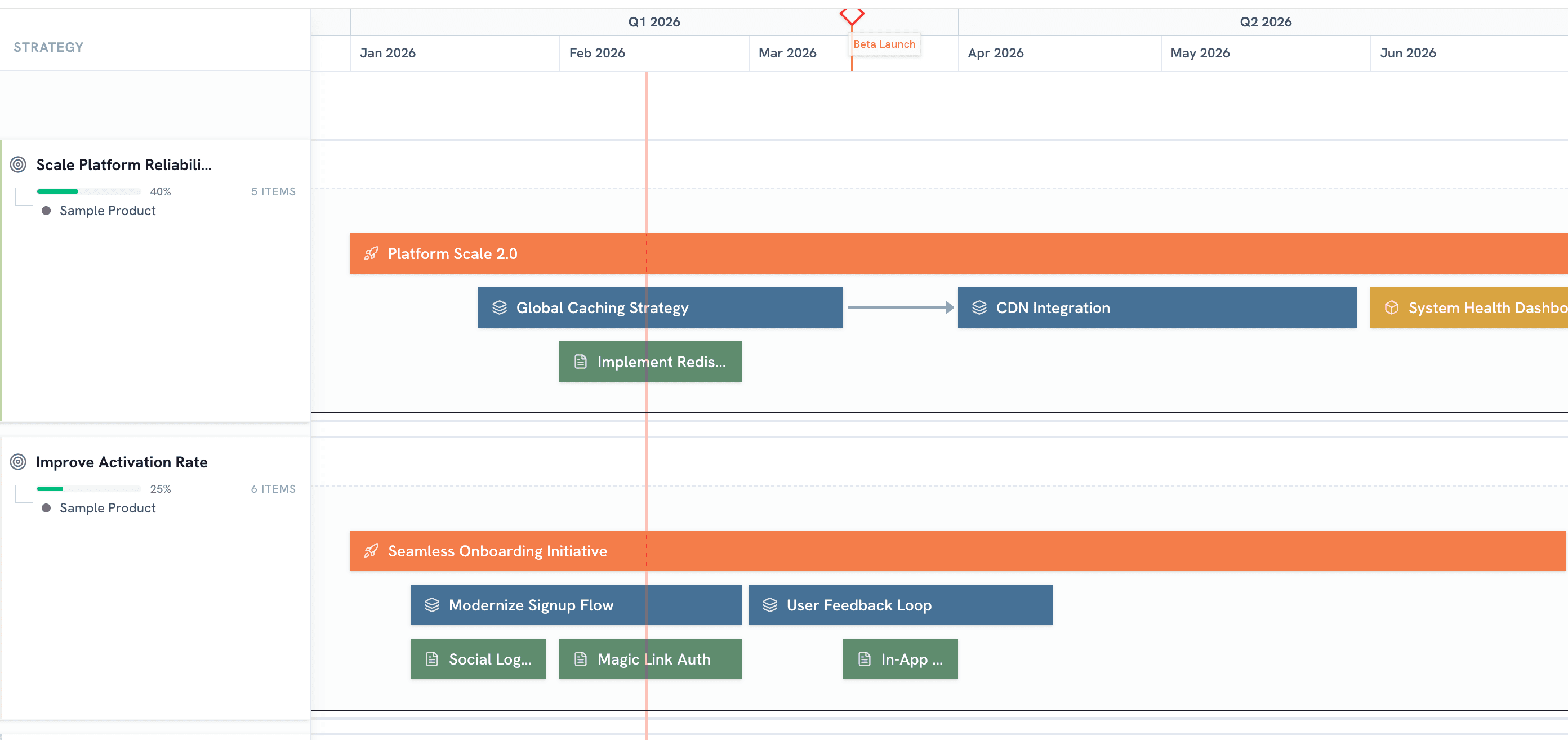
Task: Click the layers icon on CDN Integration
Action: 979,307
